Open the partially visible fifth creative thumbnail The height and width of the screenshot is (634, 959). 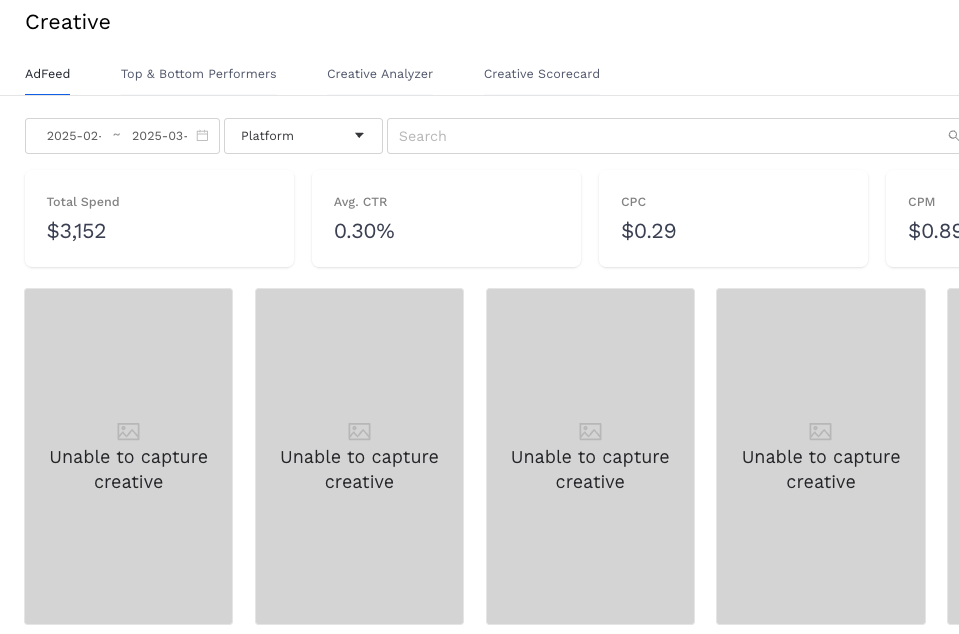(x=953, y=456)
